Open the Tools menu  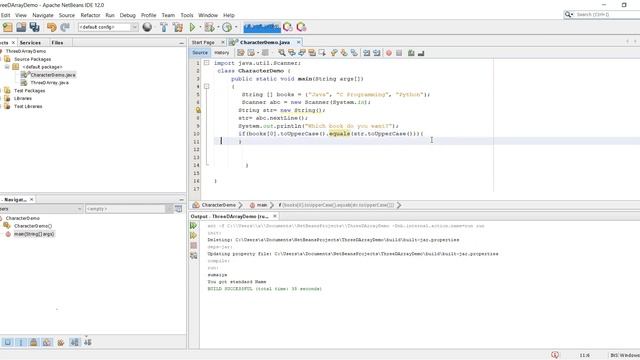click(187, 15)
